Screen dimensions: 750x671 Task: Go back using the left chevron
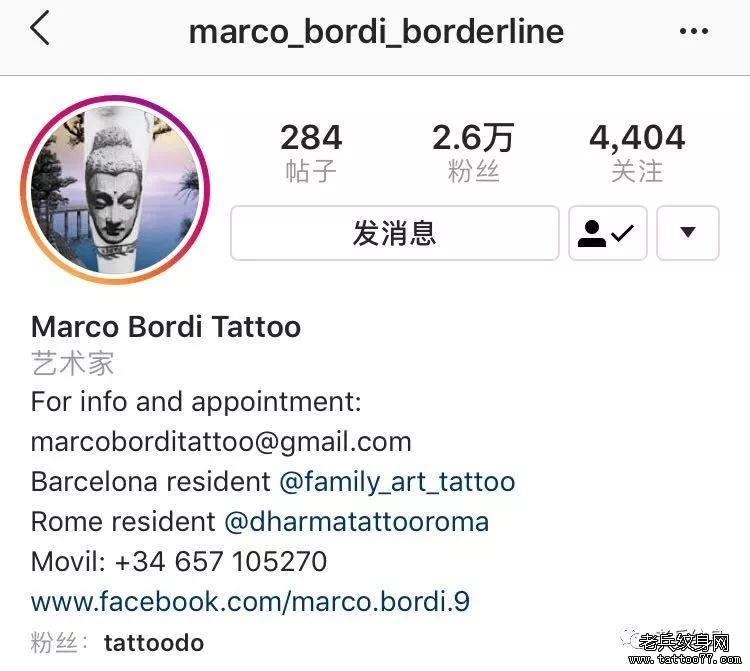[x=40, y=28]
